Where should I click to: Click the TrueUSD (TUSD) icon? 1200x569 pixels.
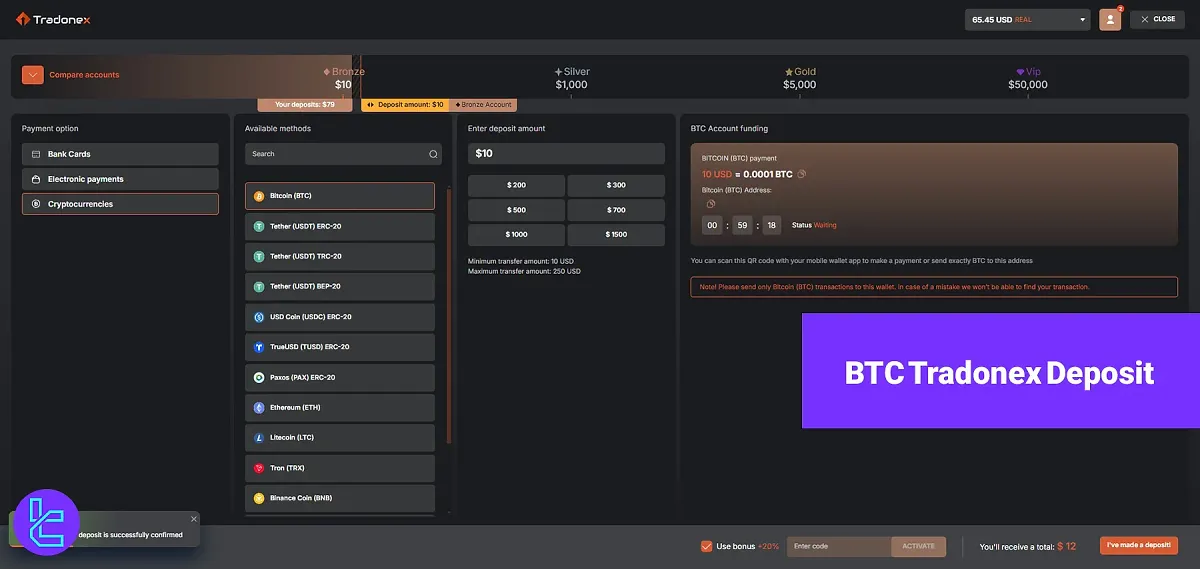(x=259, y=347)
